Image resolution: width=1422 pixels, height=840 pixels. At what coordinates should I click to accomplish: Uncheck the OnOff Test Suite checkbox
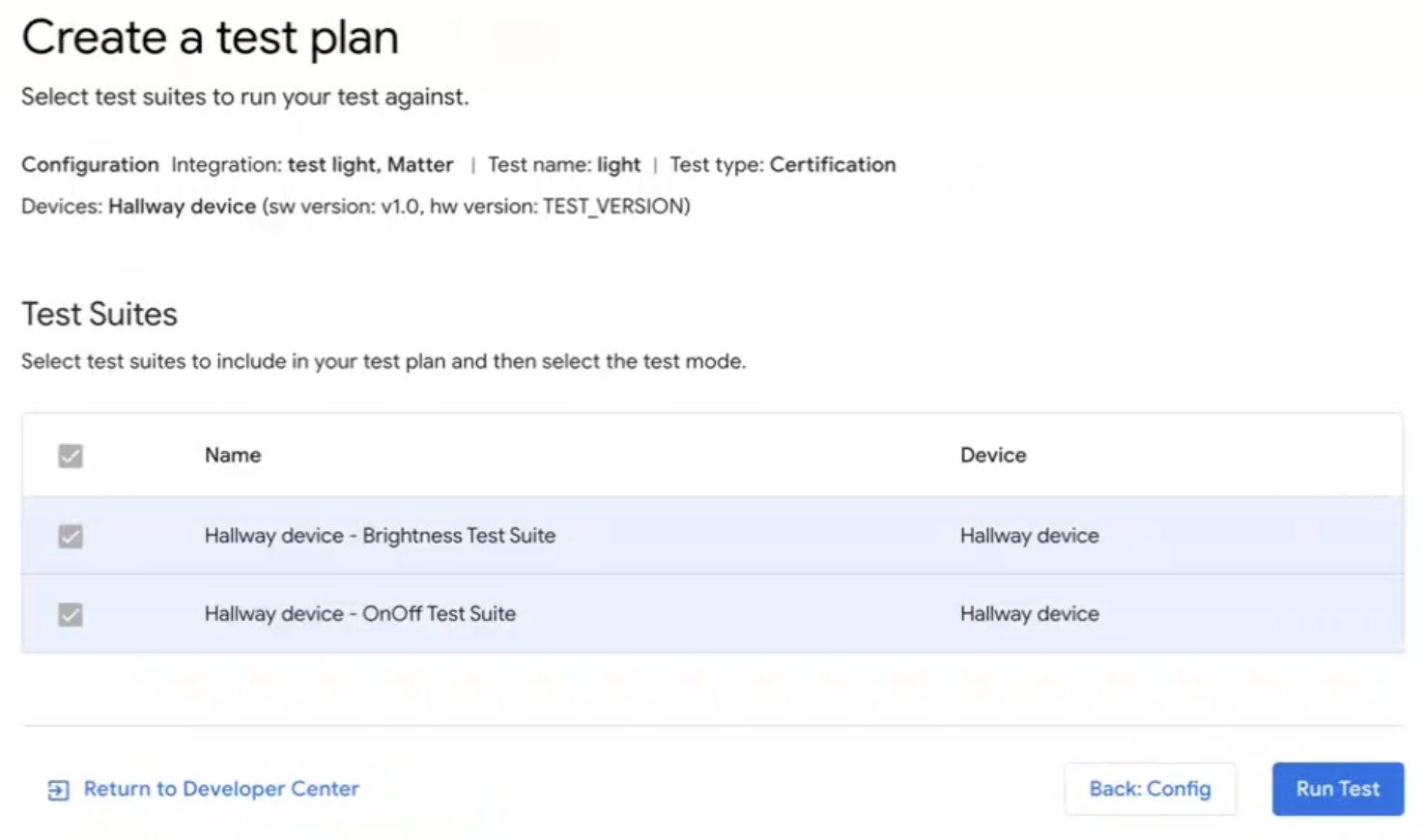[69, 614]
